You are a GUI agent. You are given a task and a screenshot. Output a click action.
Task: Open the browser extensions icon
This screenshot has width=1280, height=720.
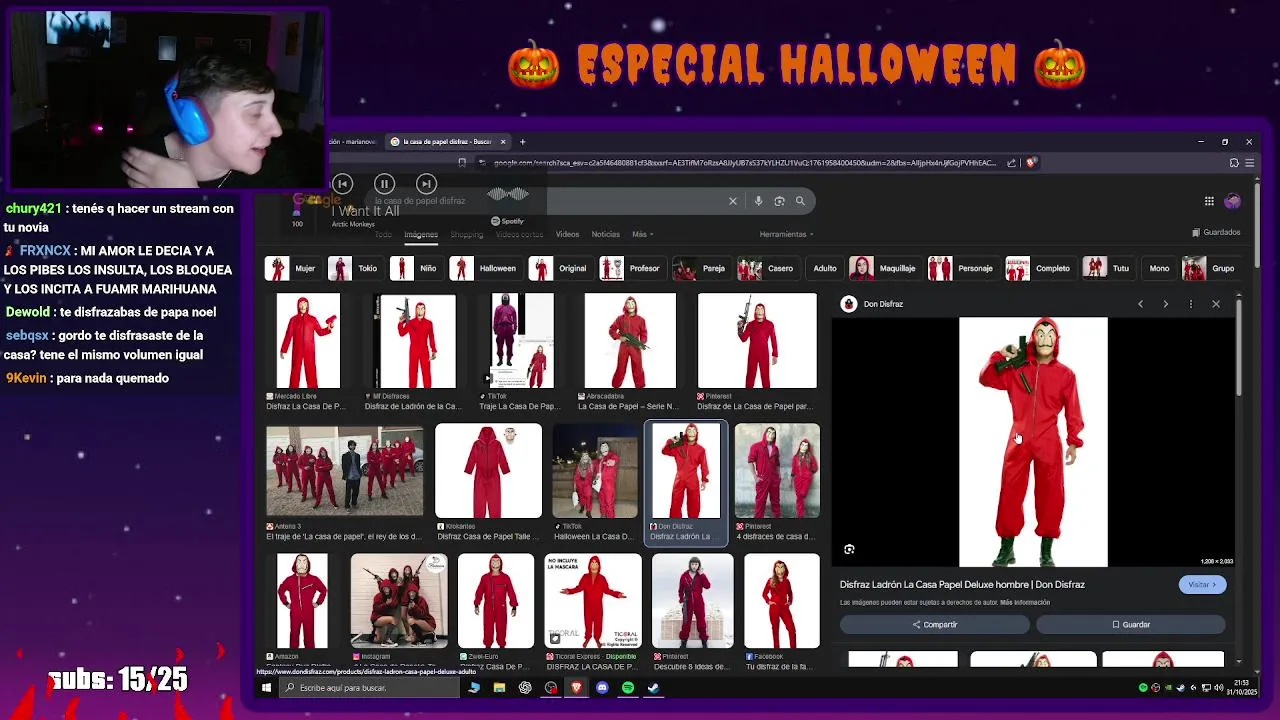click(1234, 163)
